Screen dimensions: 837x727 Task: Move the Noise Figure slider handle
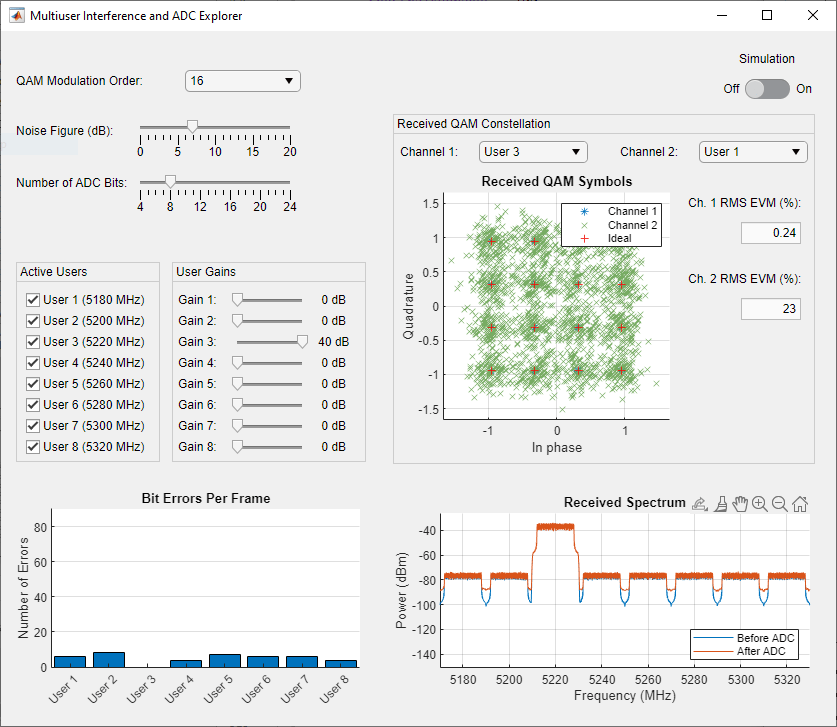tap(192, 125)
